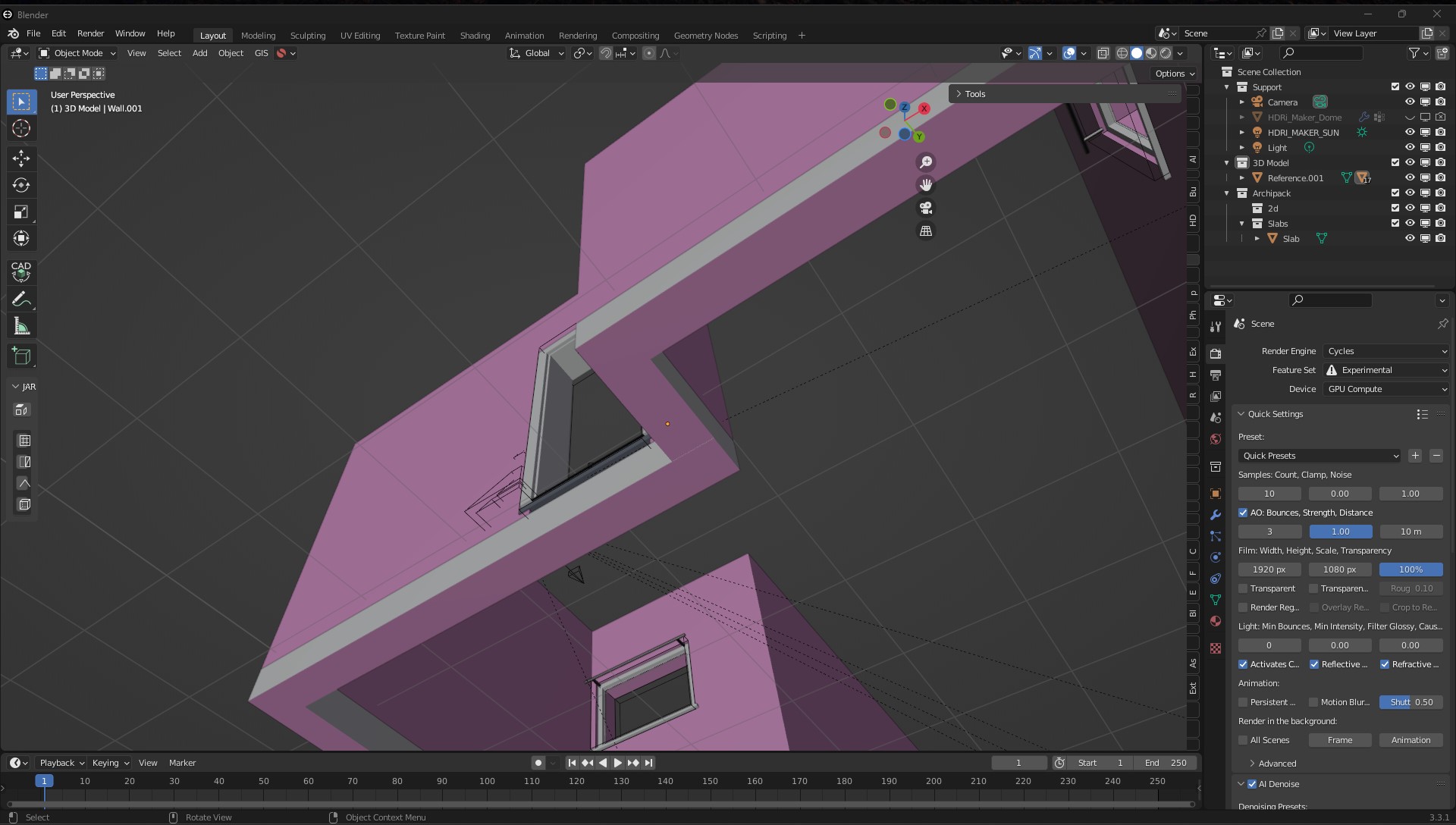Open the Render menu

coord(90,33)
